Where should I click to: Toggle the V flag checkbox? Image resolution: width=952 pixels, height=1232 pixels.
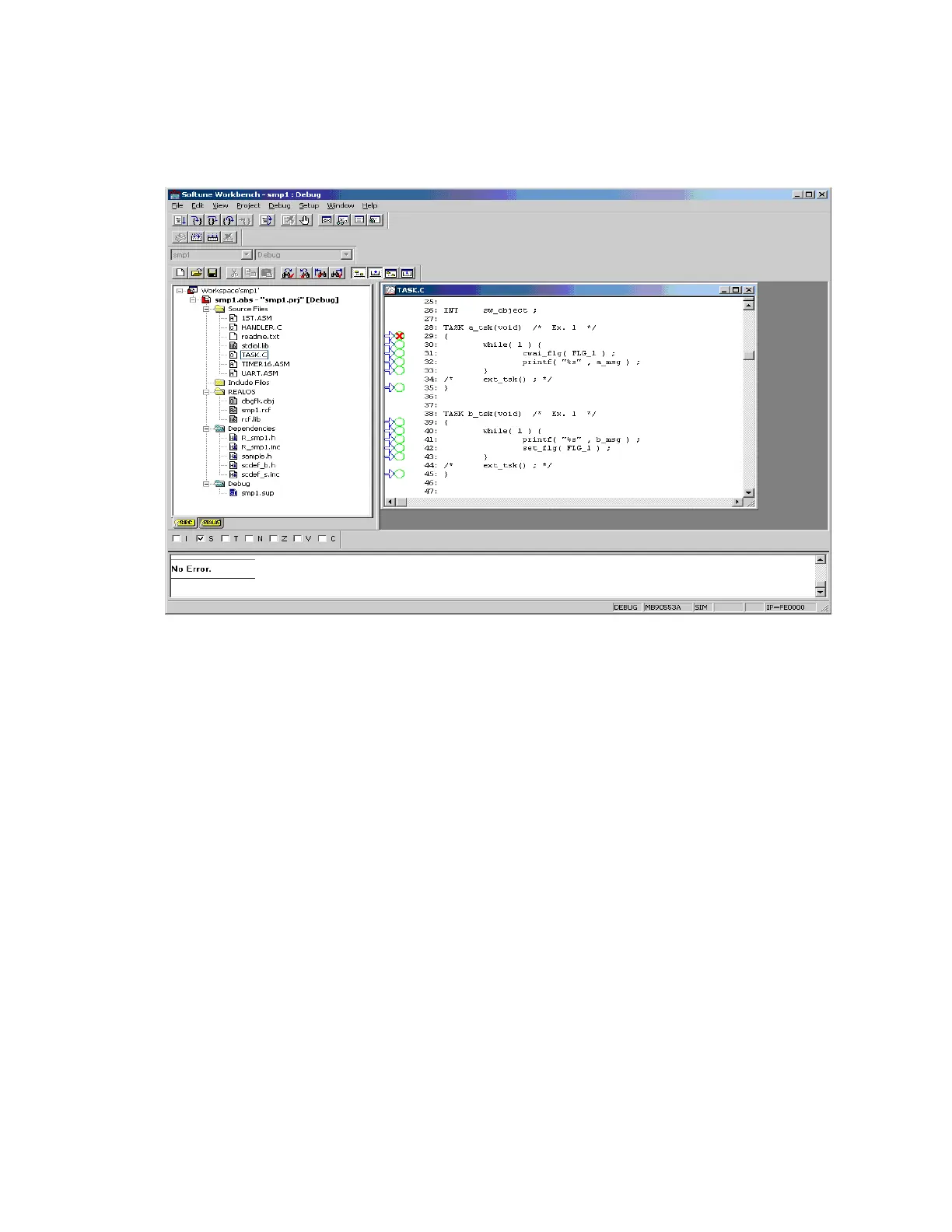click(x=298, y=538)
